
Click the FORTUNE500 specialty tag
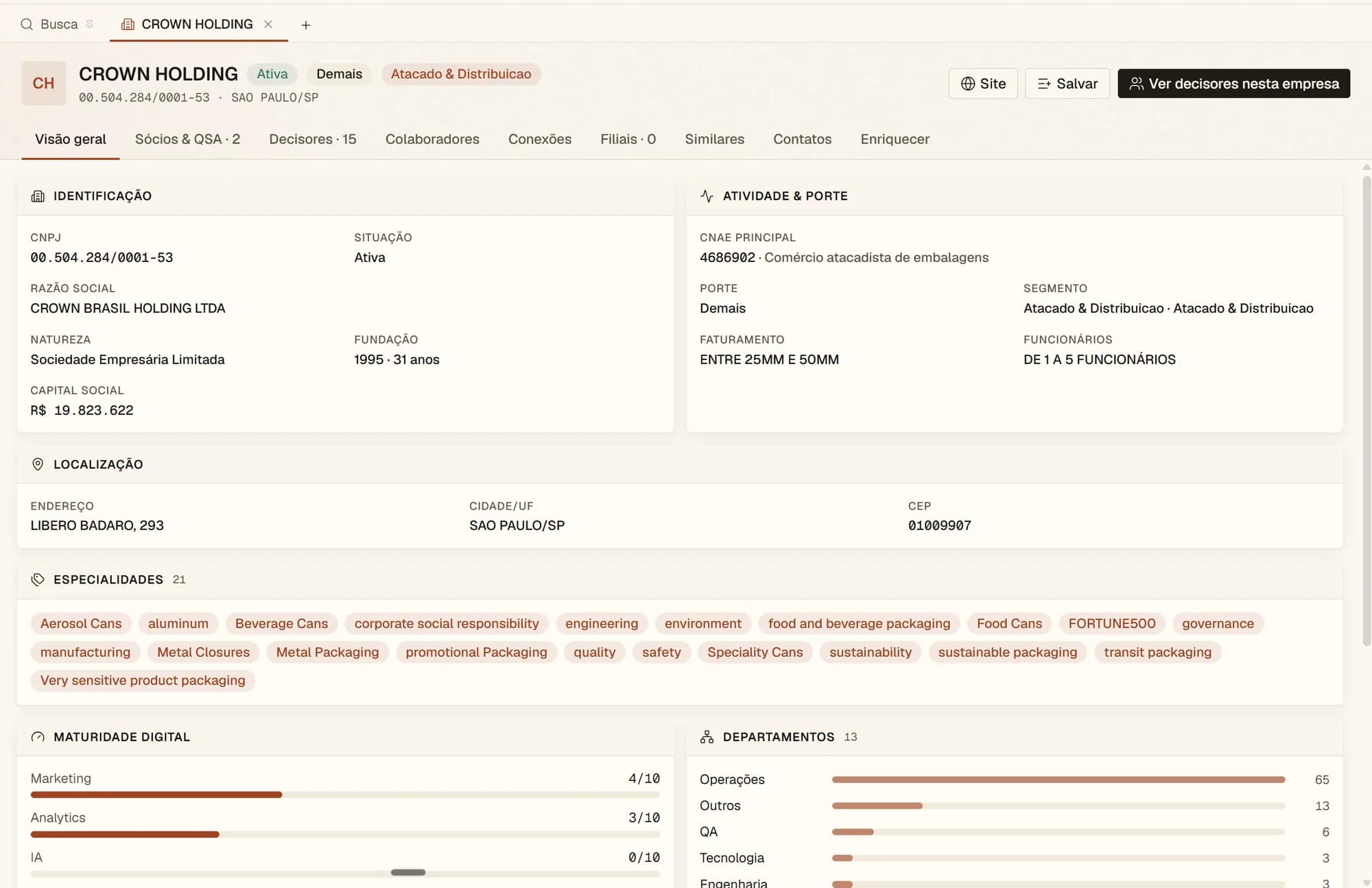[x=1112, y=623]
